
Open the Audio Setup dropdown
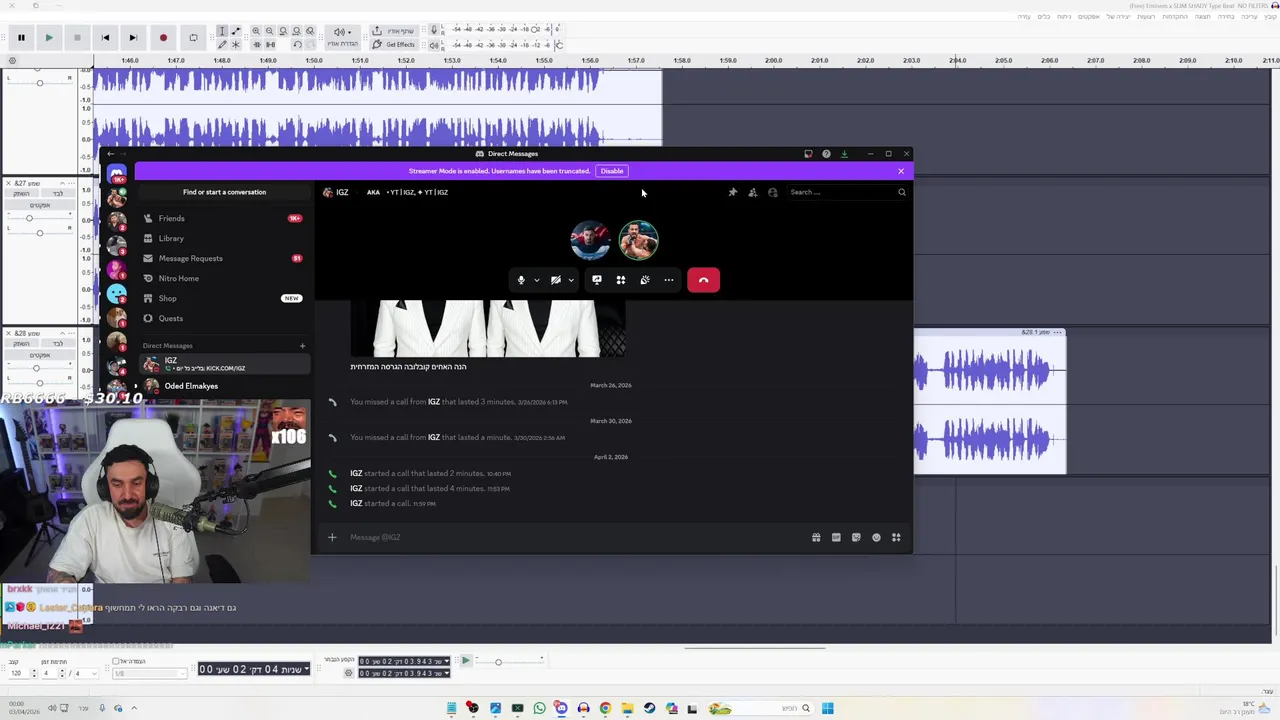[x=343, y=38]
